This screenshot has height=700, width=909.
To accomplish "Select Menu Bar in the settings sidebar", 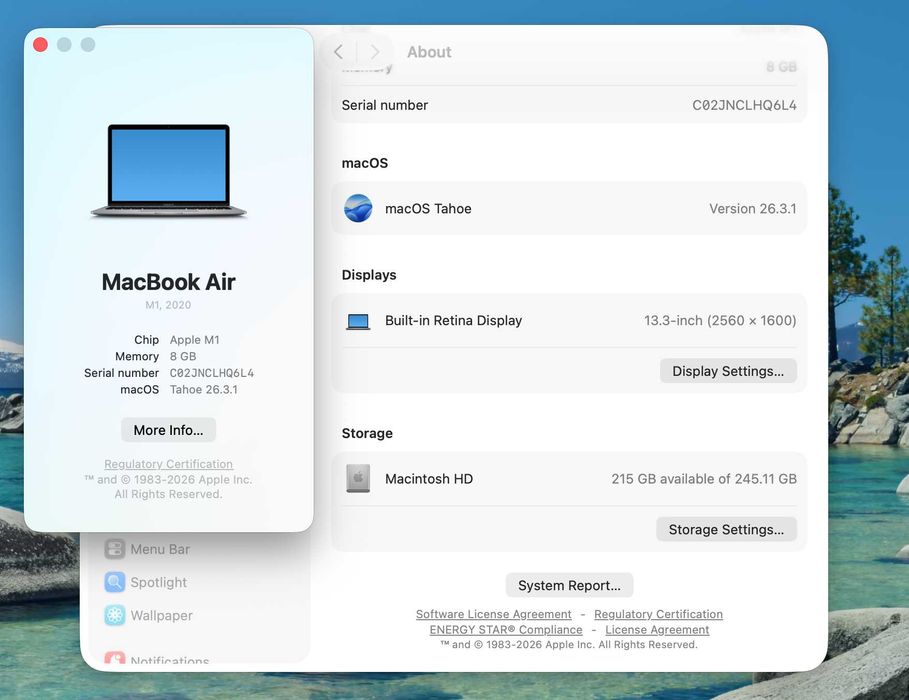I will 160,549.
